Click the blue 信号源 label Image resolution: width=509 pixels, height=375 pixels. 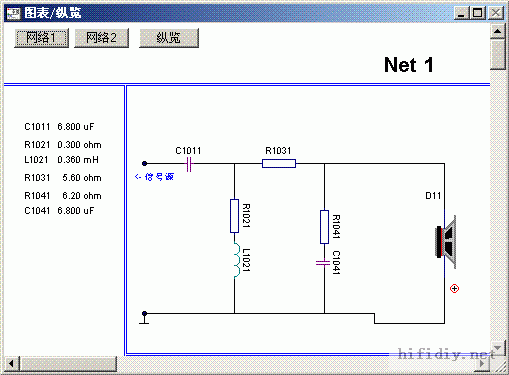(154, 177)
